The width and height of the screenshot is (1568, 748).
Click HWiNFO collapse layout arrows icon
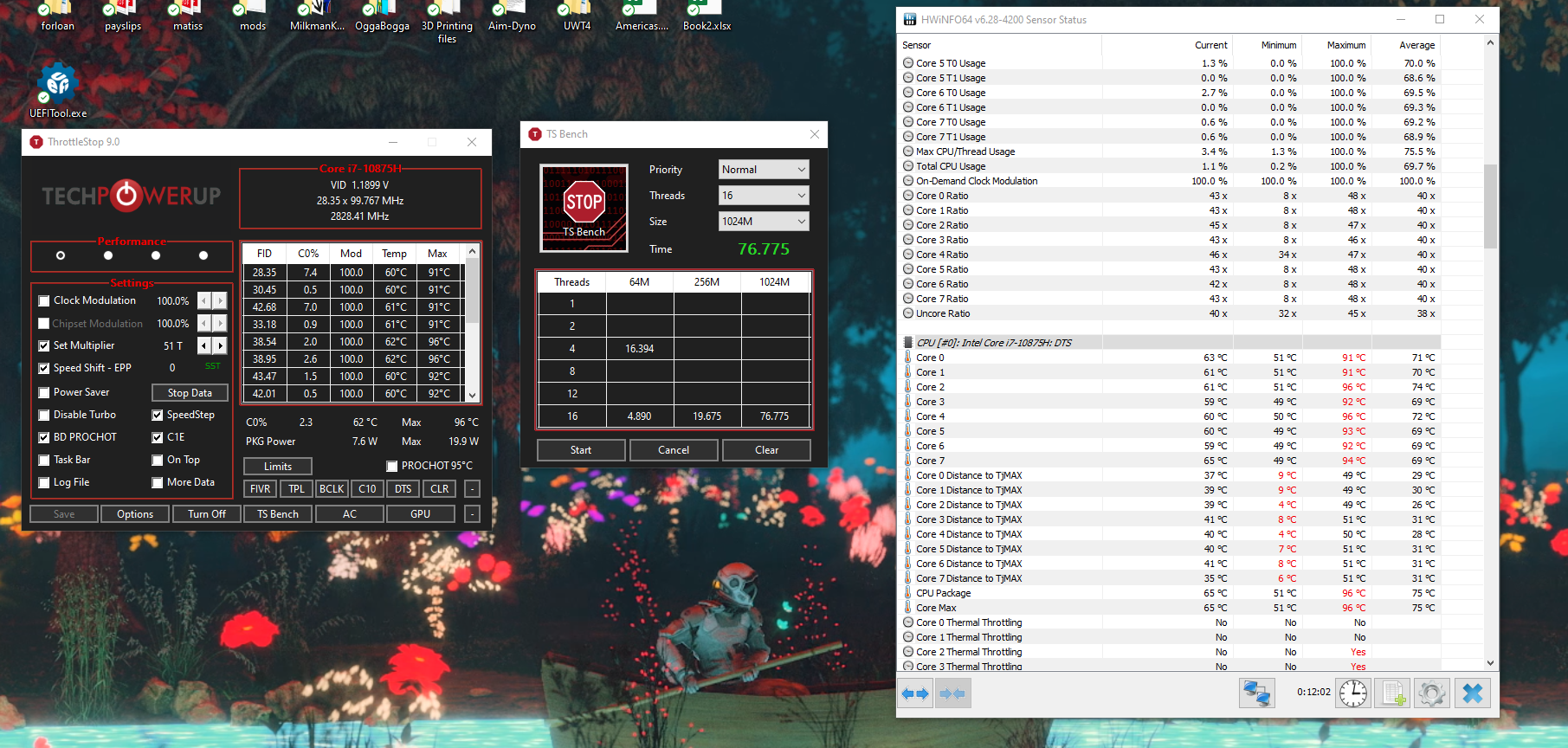click(952, 693)
